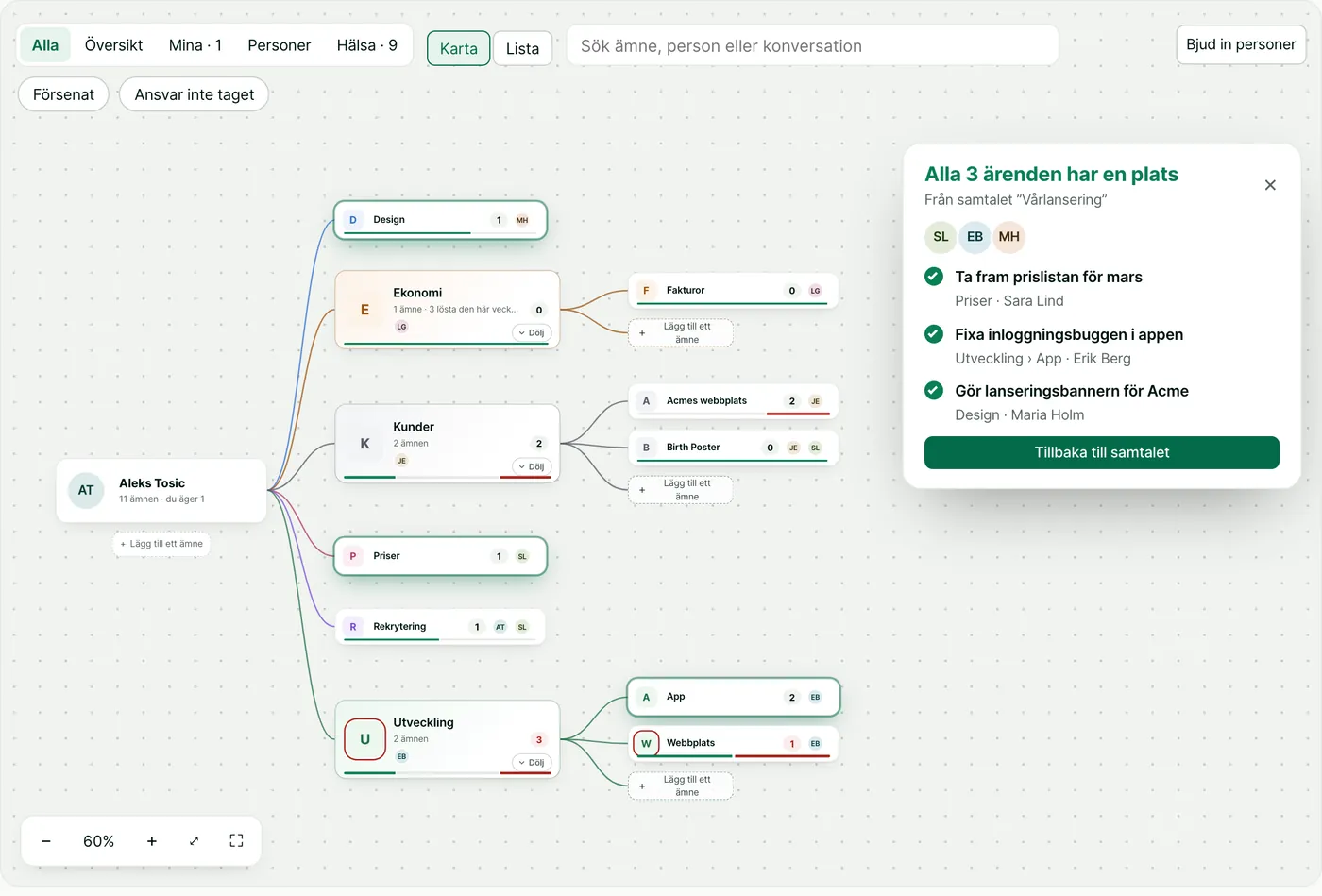
Task: Click the MH avatar in the panel
Action: pyautogui.click(x=1009, y=237)
